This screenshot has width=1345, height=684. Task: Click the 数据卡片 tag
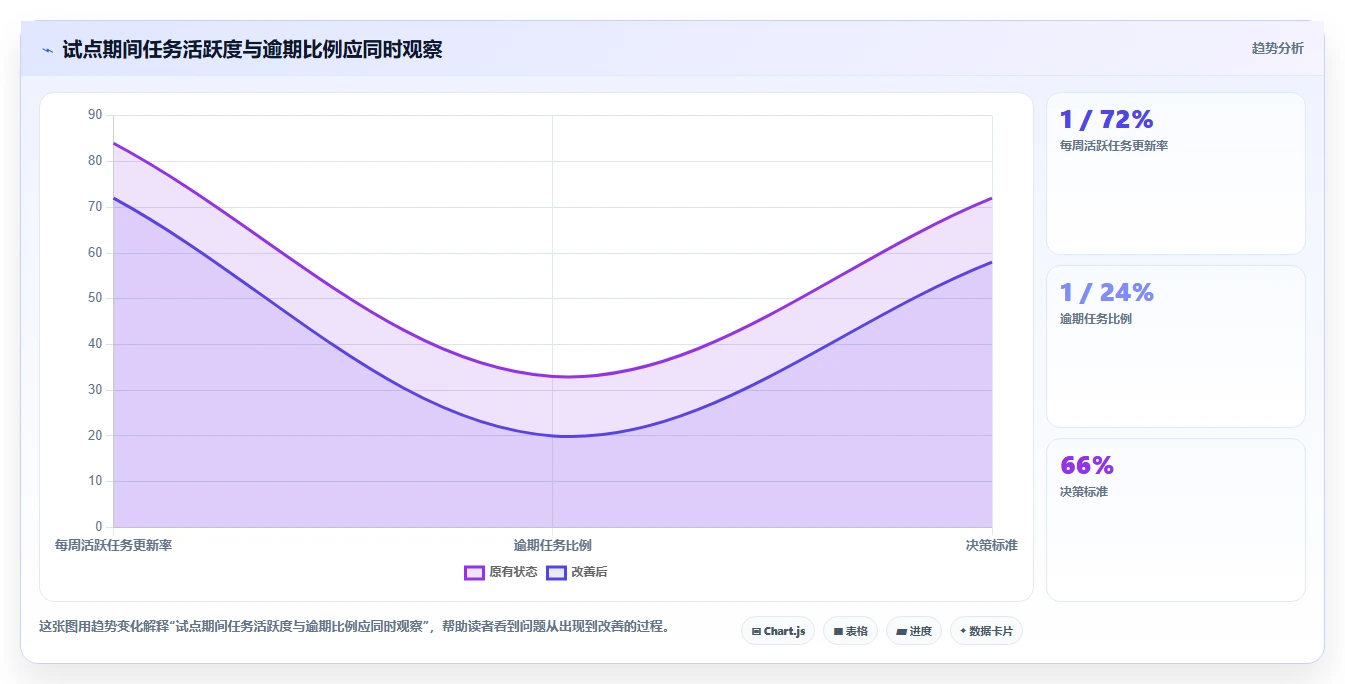click(x=986, y=631)
